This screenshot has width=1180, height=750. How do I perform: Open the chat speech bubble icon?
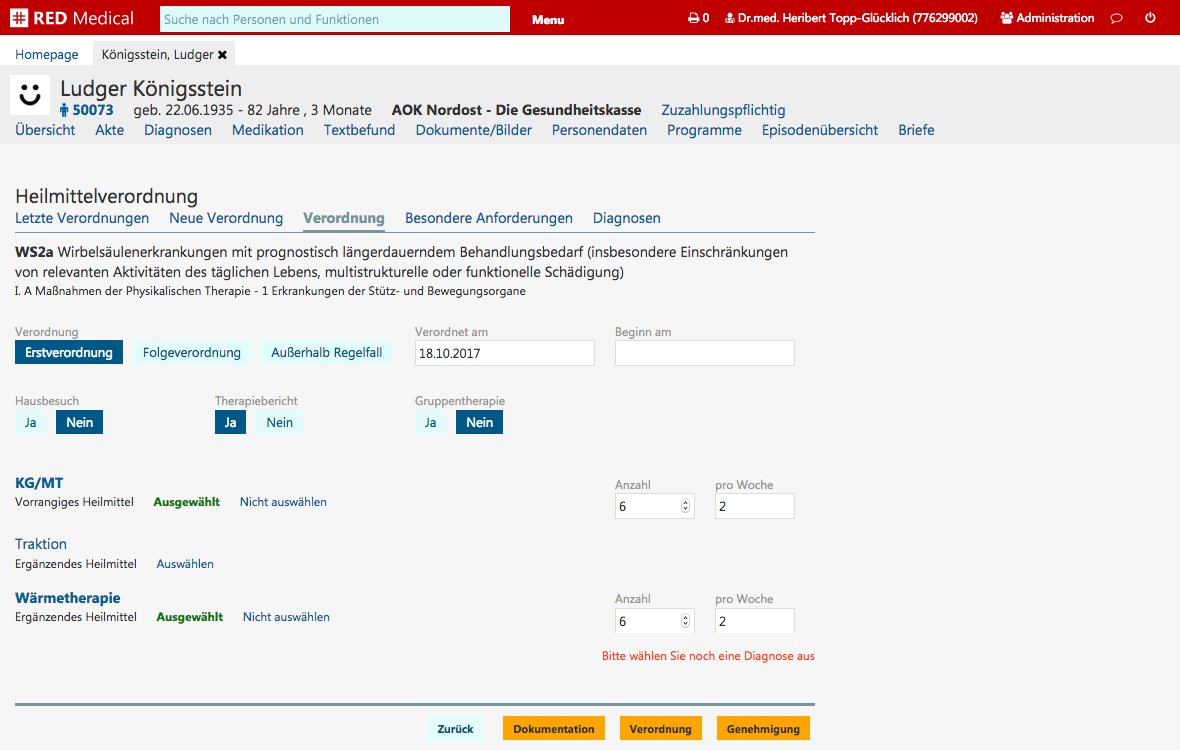1117,18
